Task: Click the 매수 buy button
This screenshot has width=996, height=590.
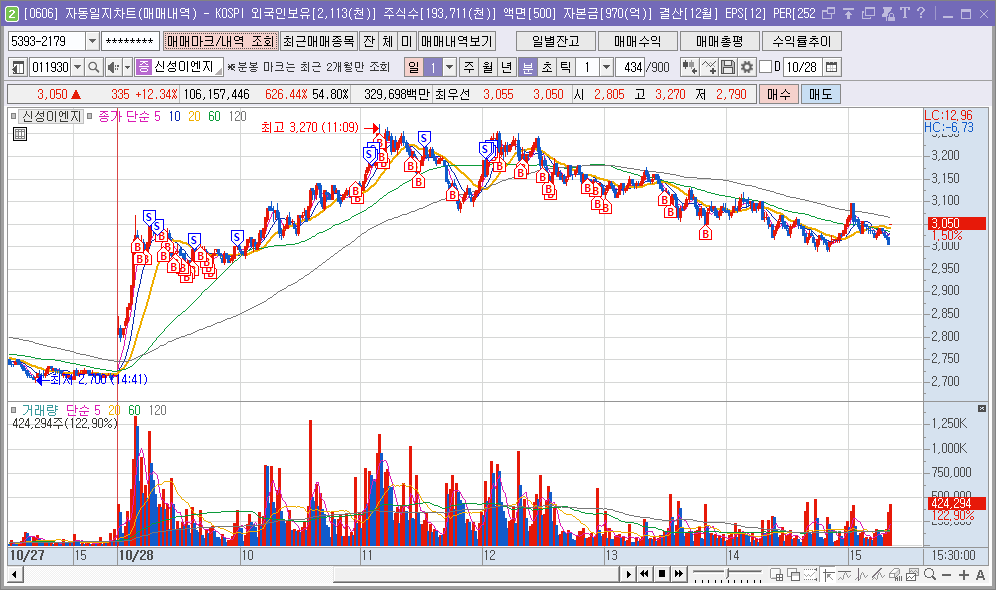Action: [x=779, y=95]
